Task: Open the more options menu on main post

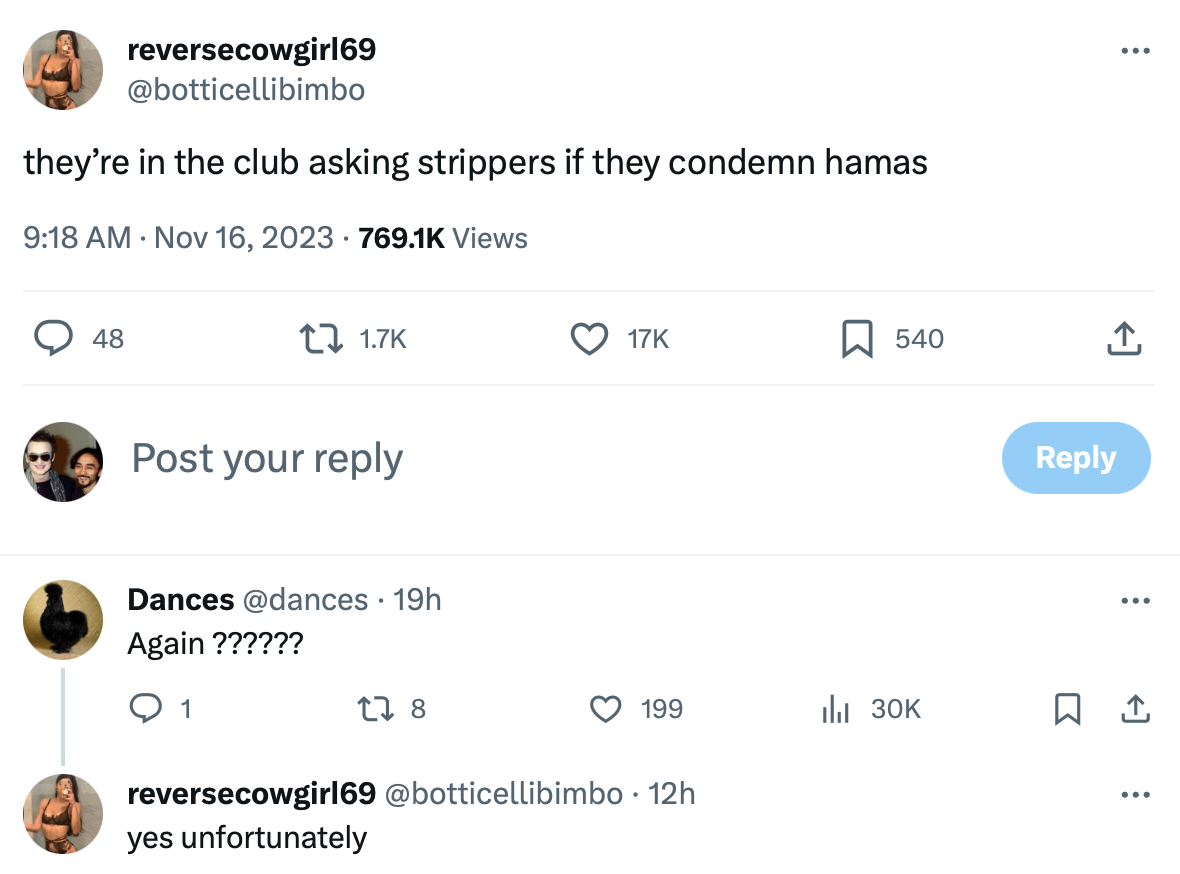Action: pos(1135,51)
